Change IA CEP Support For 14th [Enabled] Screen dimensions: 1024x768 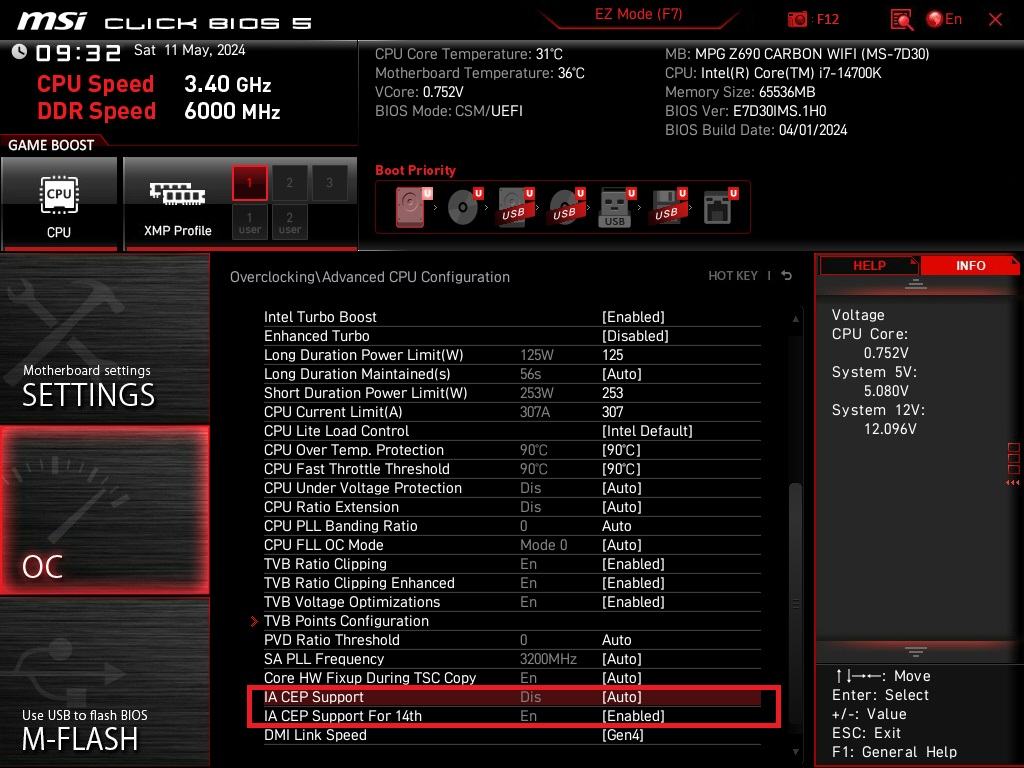click(x=633, y=716)
